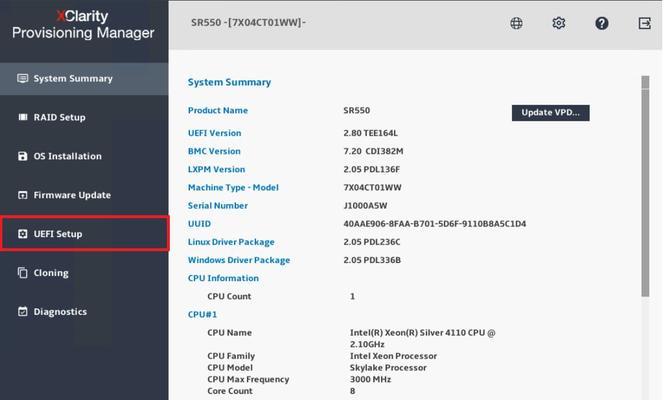
Task: Open System Summary in the sidebar
Action: [x=84, y=79]
